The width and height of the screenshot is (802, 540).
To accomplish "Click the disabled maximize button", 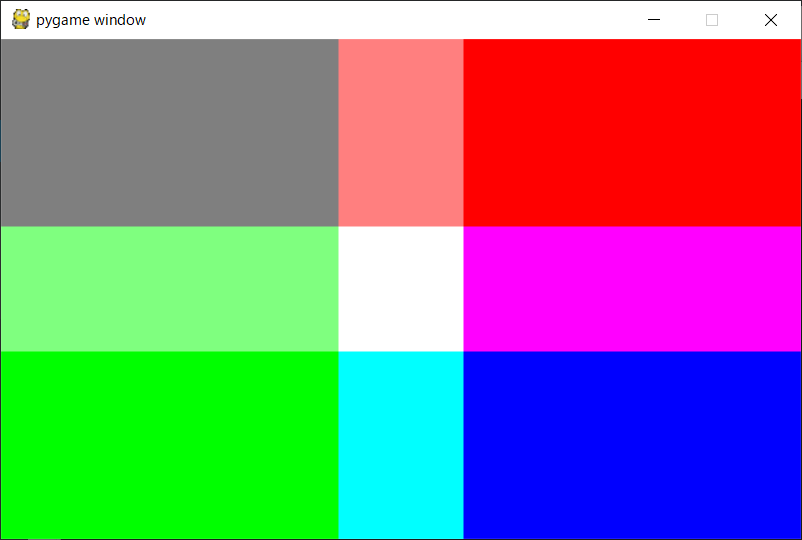I will coord(711,20).
